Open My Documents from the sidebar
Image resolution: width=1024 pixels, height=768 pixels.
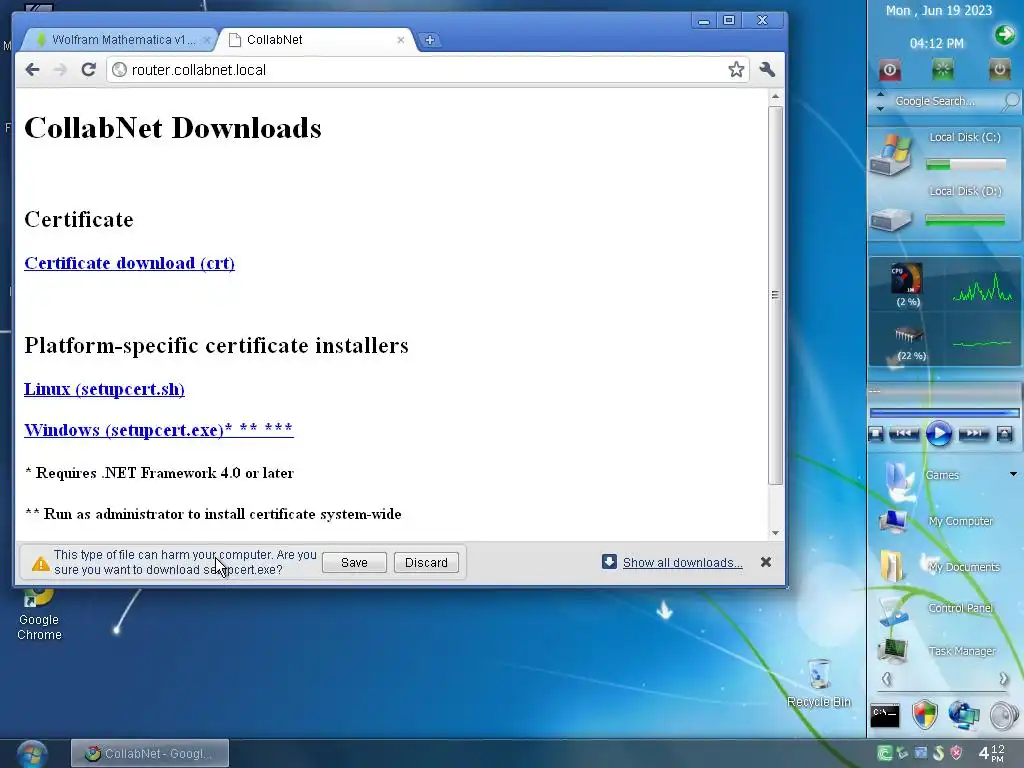pos(939,566)
